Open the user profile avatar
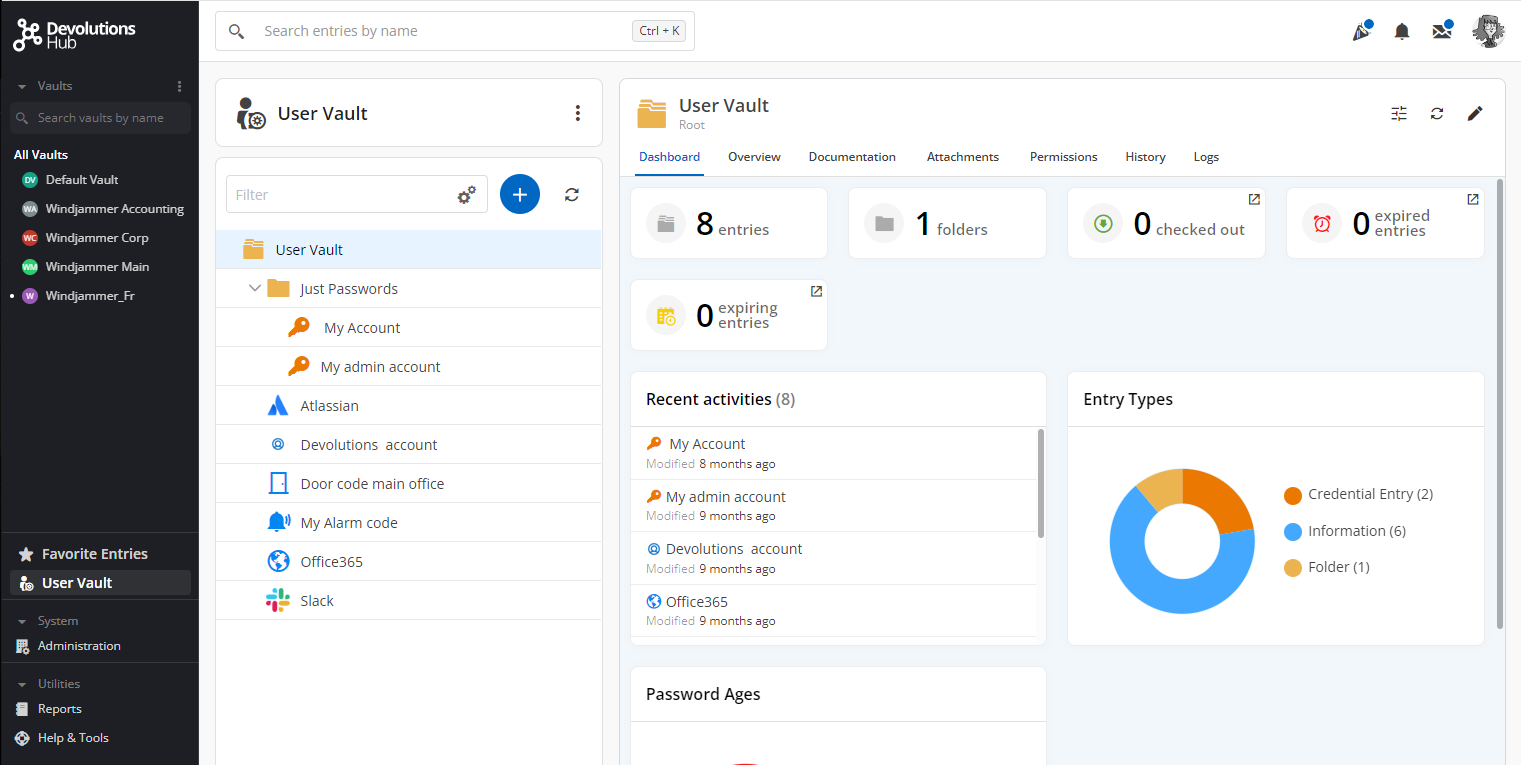Screen dimensions: 1521x765 point(1488,31)
